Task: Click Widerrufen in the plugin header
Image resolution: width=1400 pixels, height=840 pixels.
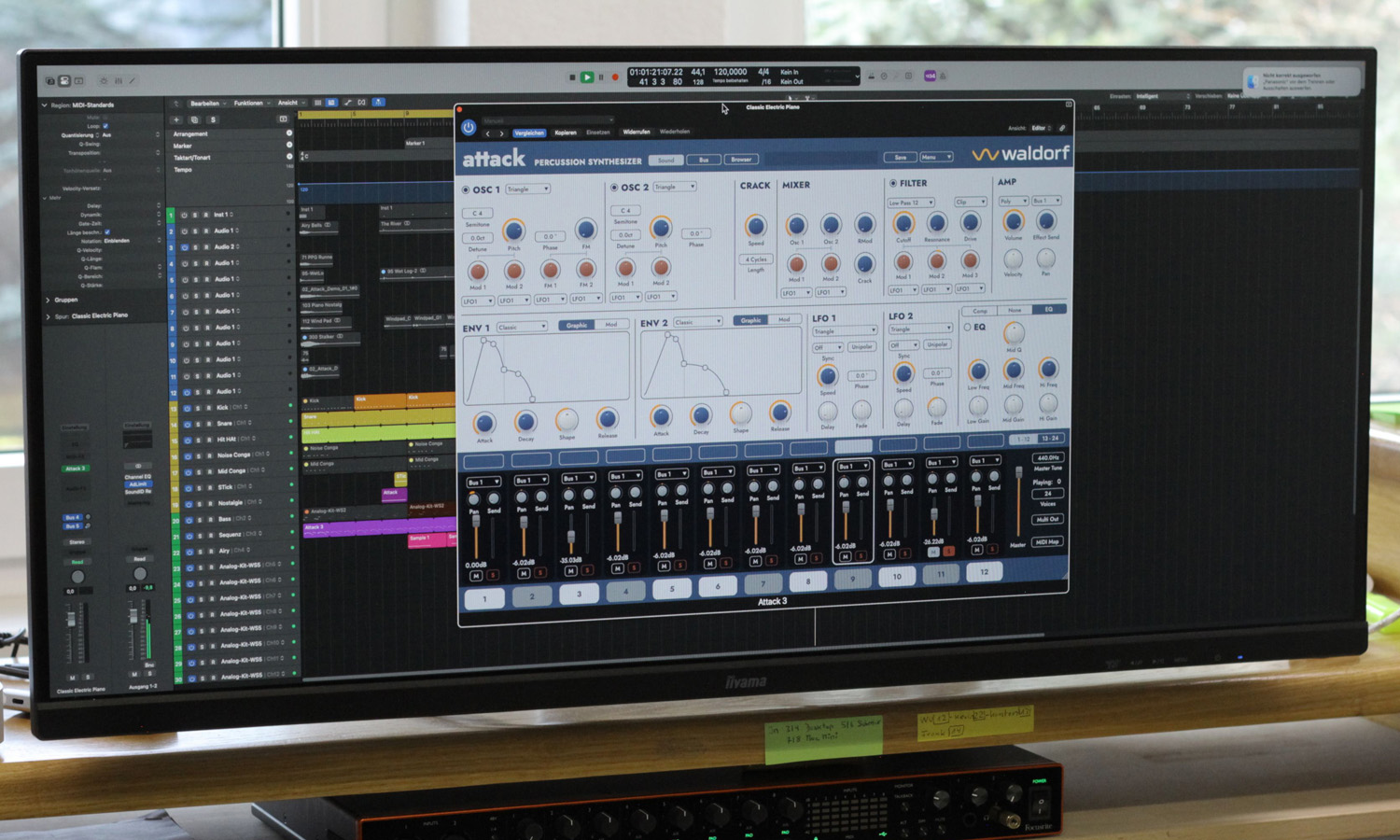Action: coord(637,132)
